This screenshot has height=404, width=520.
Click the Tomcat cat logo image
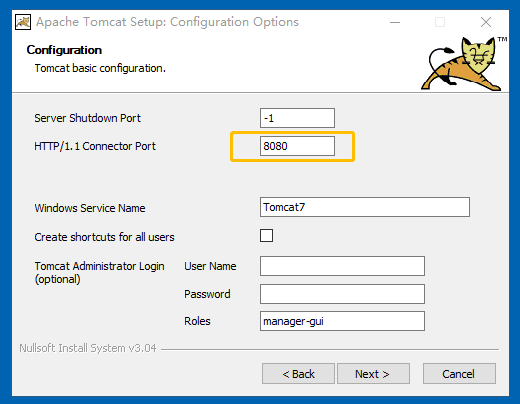click(463, 64)
